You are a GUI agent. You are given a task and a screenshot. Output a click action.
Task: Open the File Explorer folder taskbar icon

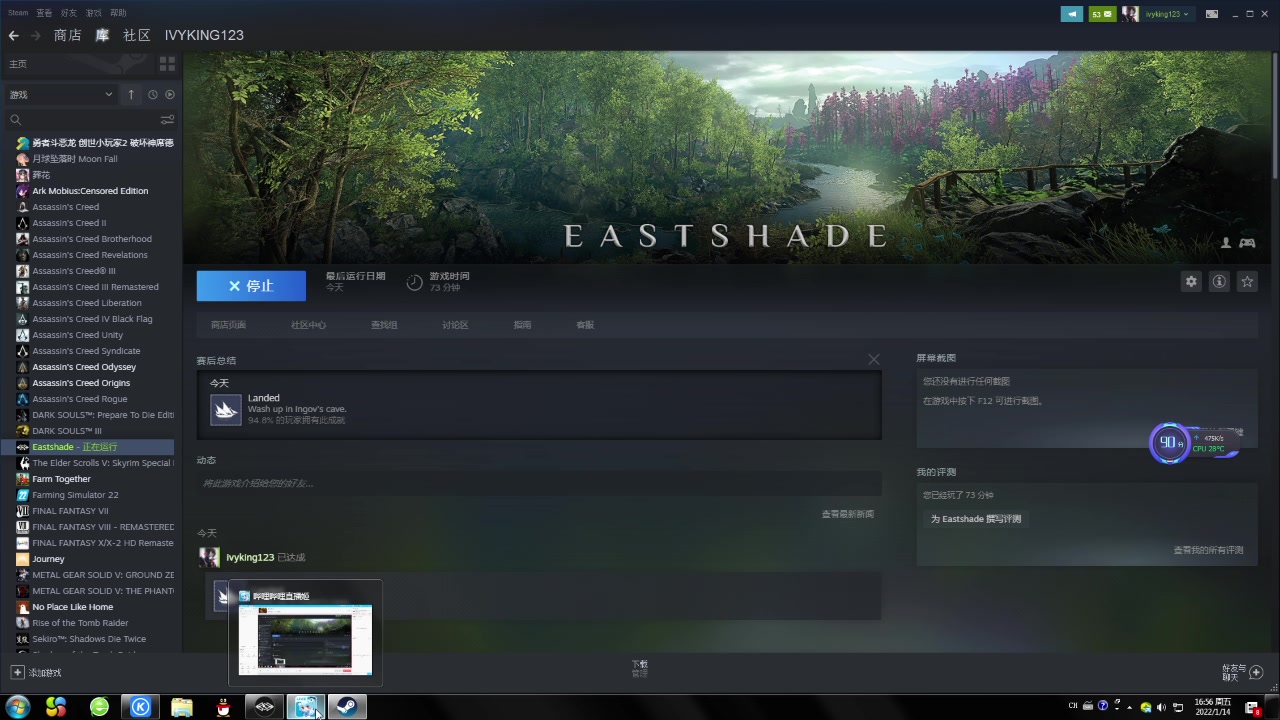coord(181,707)
